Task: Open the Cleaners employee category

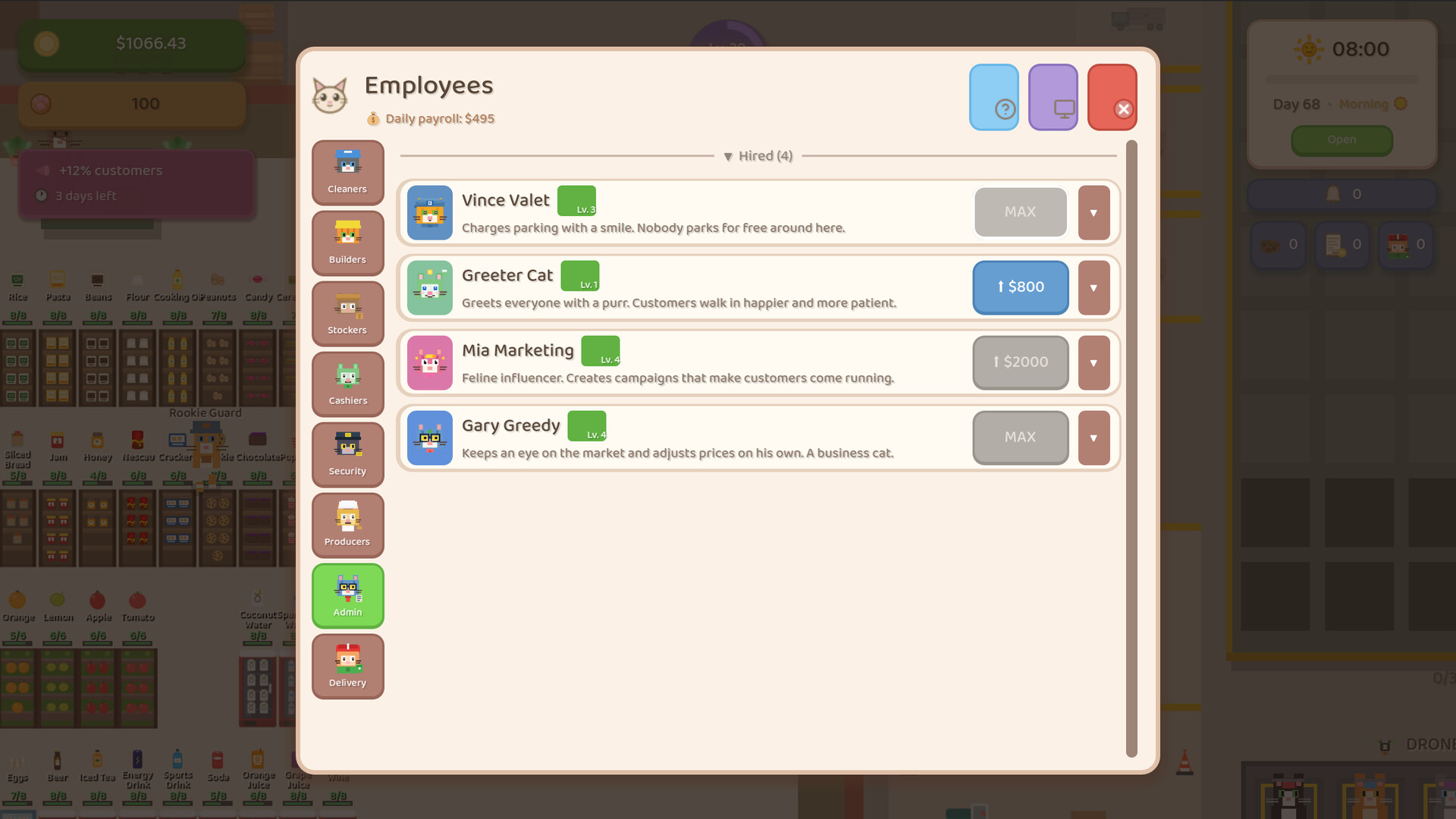Action: tap(347, 172)
